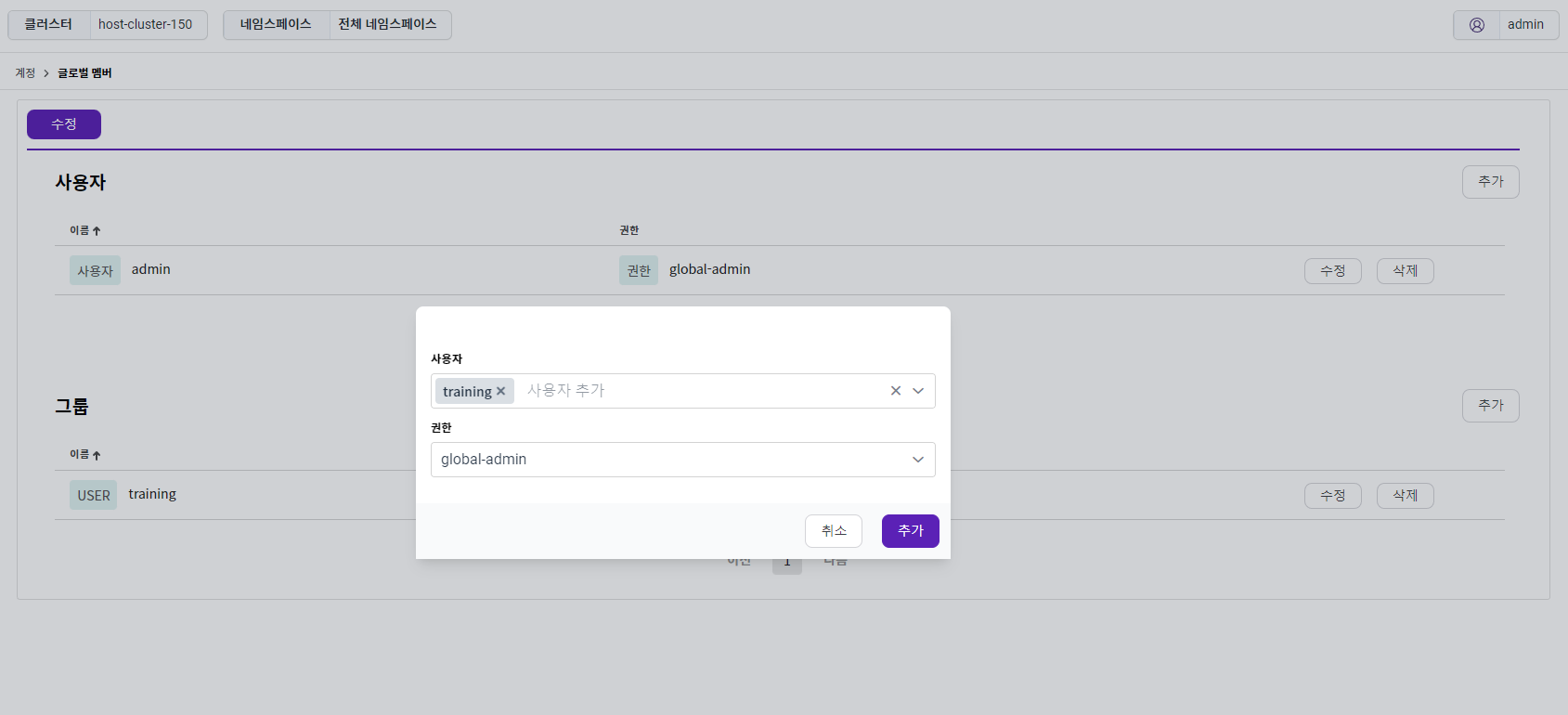The height and width of the screenshot is (715, 1568).
Task: Open the global-admin permission dropdown
Action: point(682,460)
